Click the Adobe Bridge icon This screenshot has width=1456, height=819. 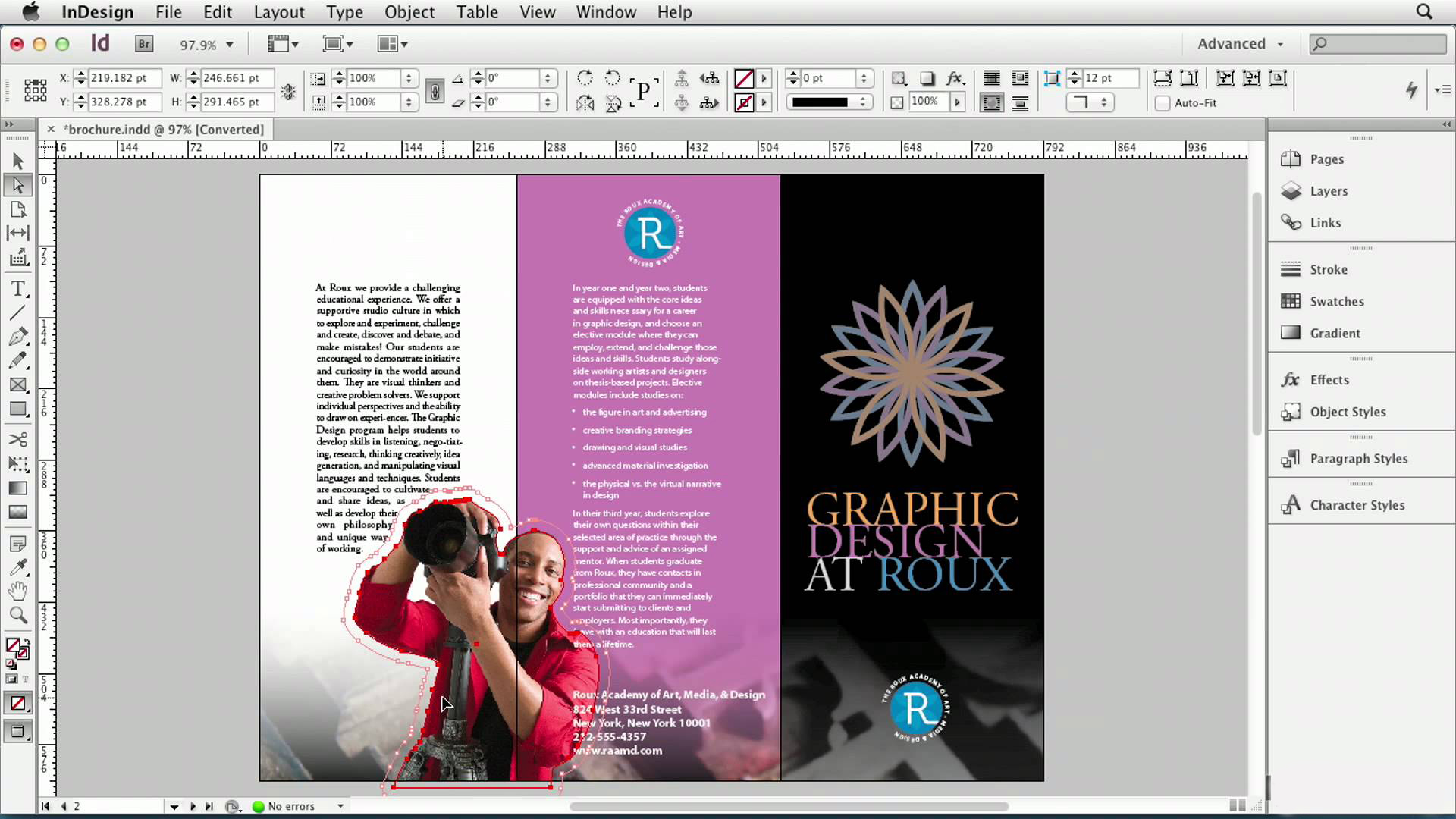tap(144, 44)
